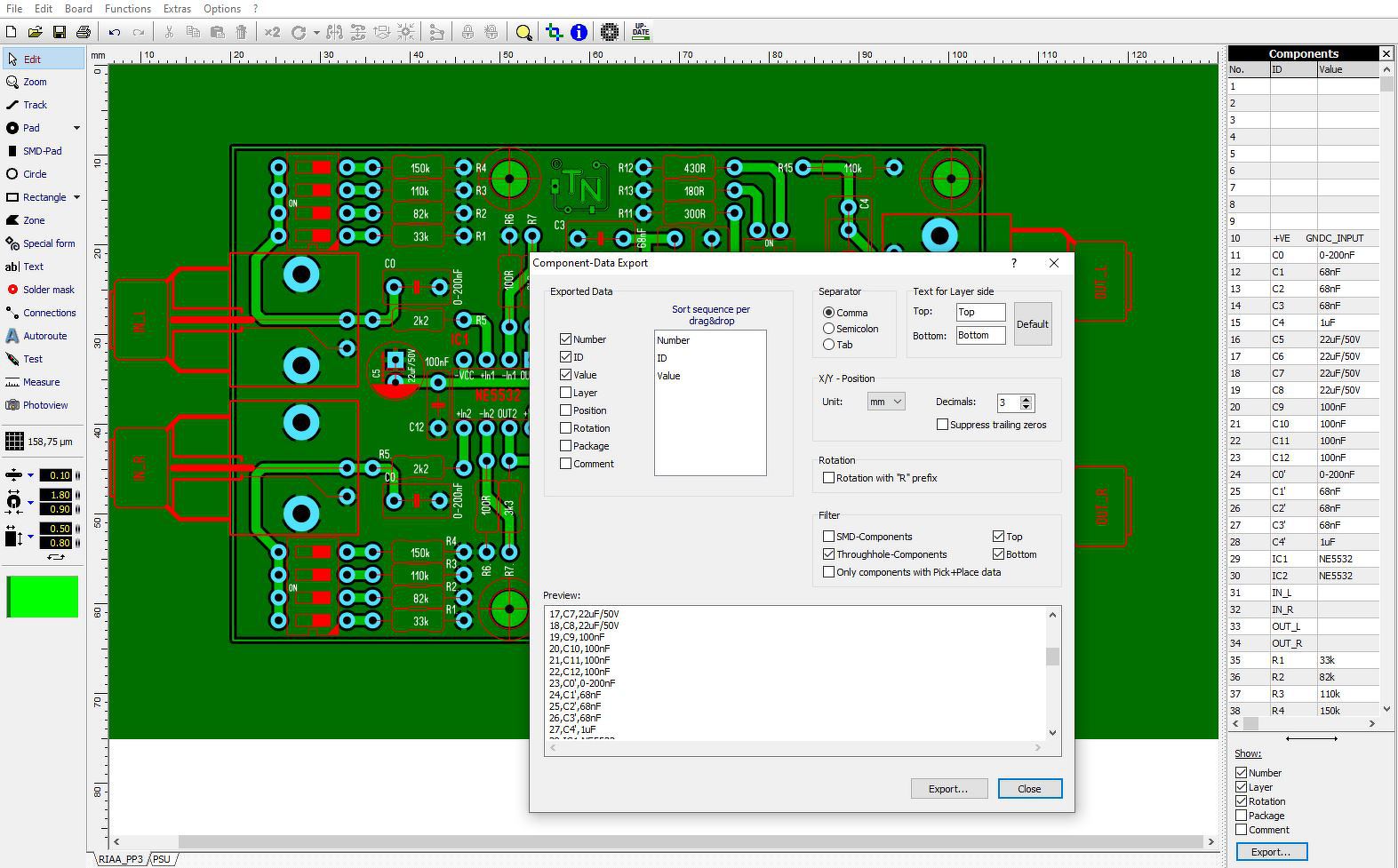Click the Export... button in dialog

948,789
